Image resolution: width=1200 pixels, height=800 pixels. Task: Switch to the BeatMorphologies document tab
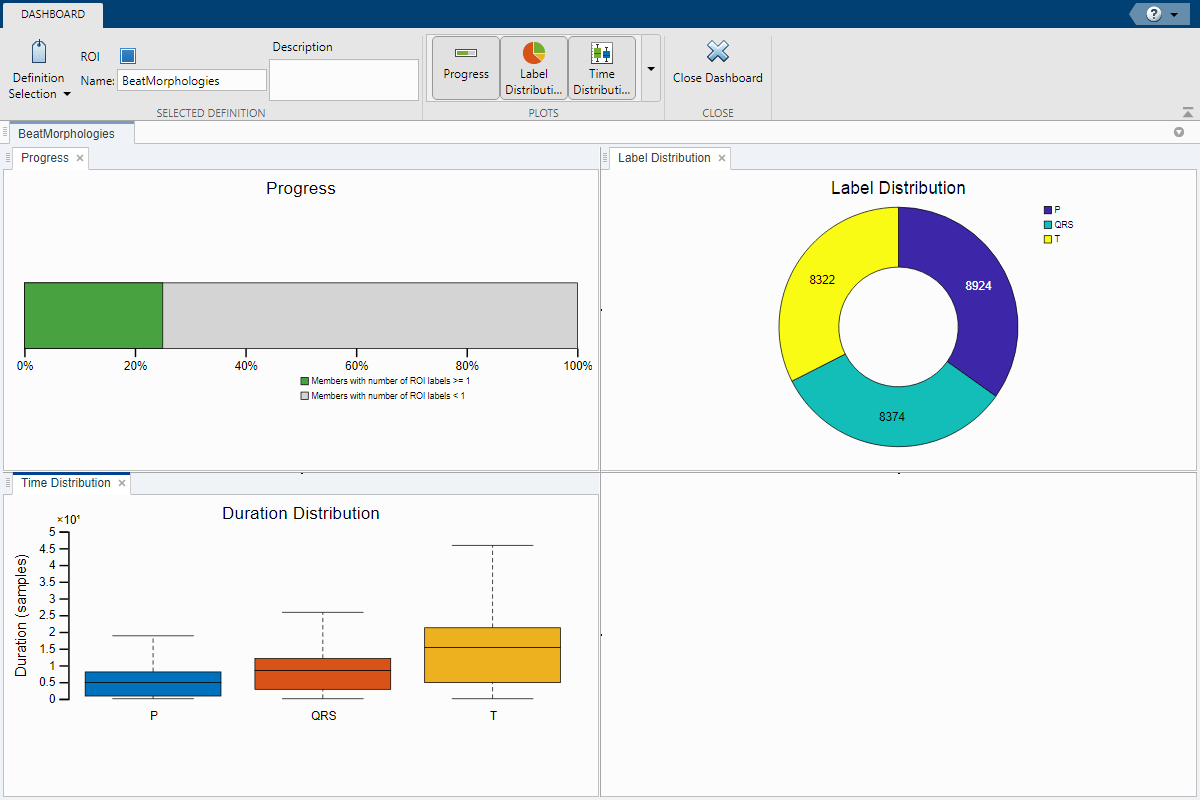[x=67, y=133]
